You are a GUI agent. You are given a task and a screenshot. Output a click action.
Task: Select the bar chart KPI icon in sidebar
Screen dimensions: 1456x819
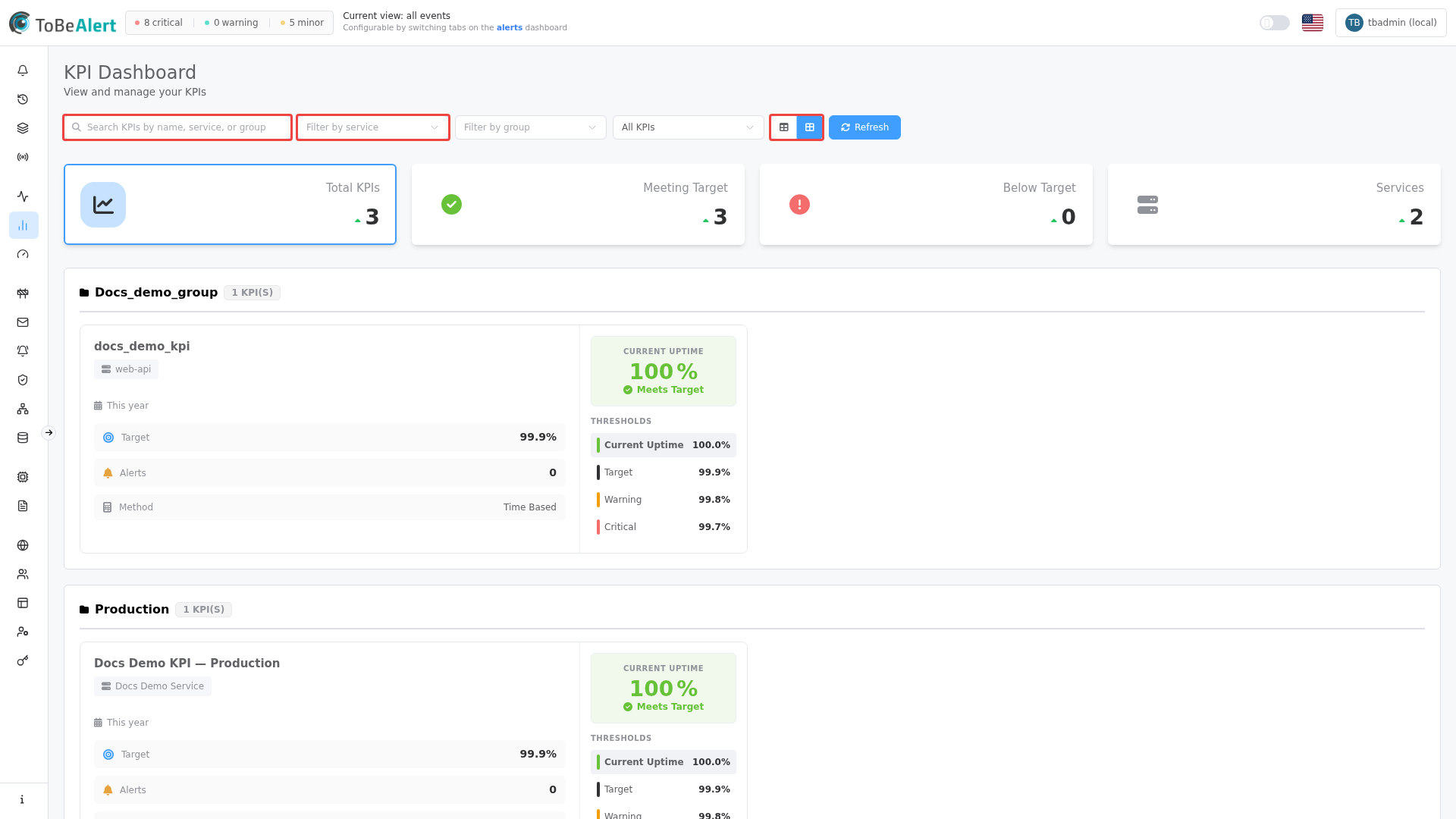coord(23,225)
